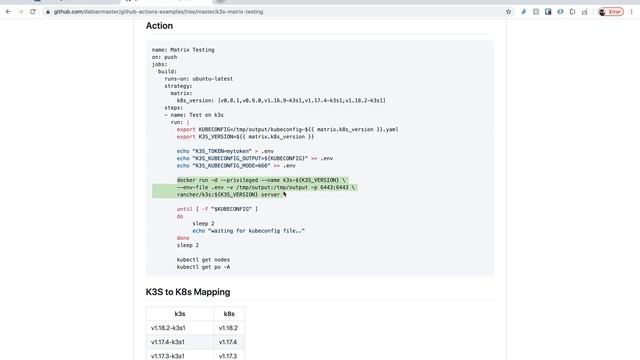
Task: Click the export K3S_VERSION line
Action: (245, 137)
